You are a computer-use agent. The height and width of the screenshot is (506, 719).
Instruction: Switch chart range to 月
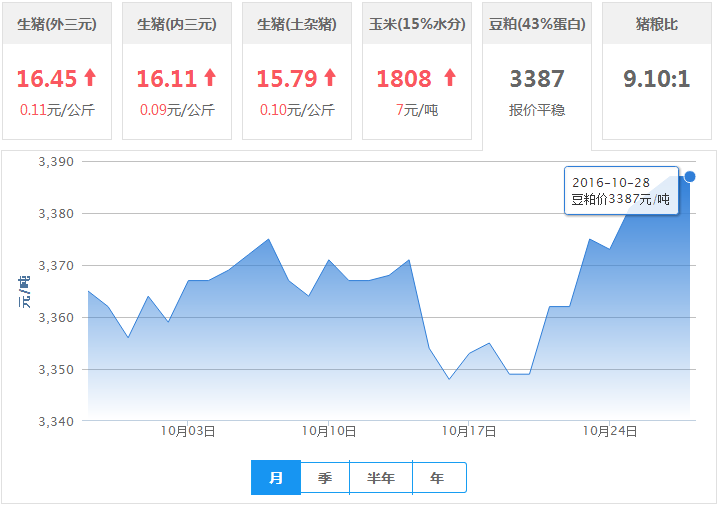pos(276,478)
